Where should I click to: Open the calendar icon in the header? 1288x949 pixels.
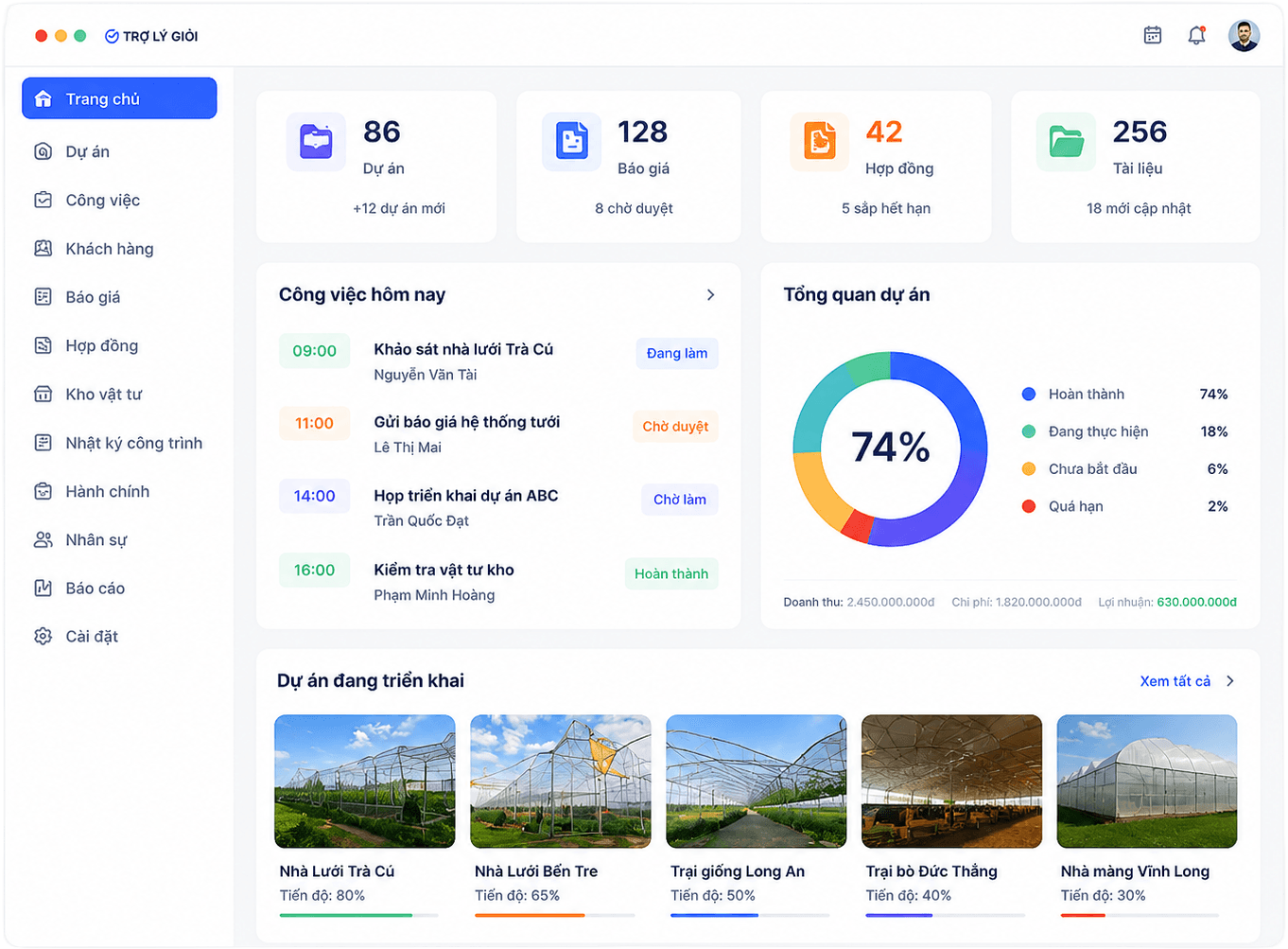tap(1152, 35)
